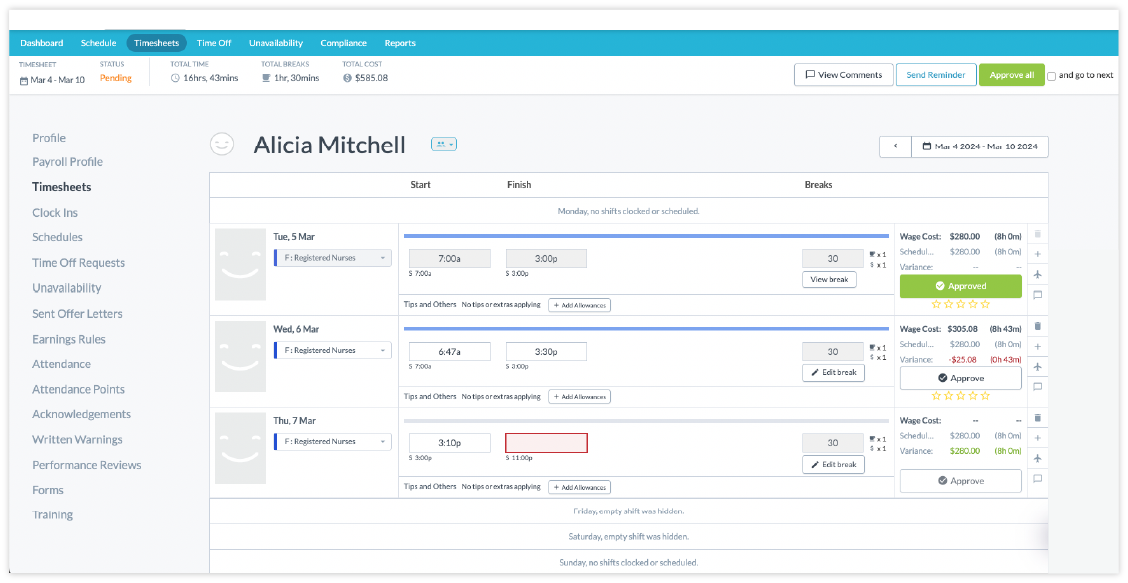Rate Wednesday's shift using the fifth star
Viewport: 1128px width, 583px height.
(985, 396)
